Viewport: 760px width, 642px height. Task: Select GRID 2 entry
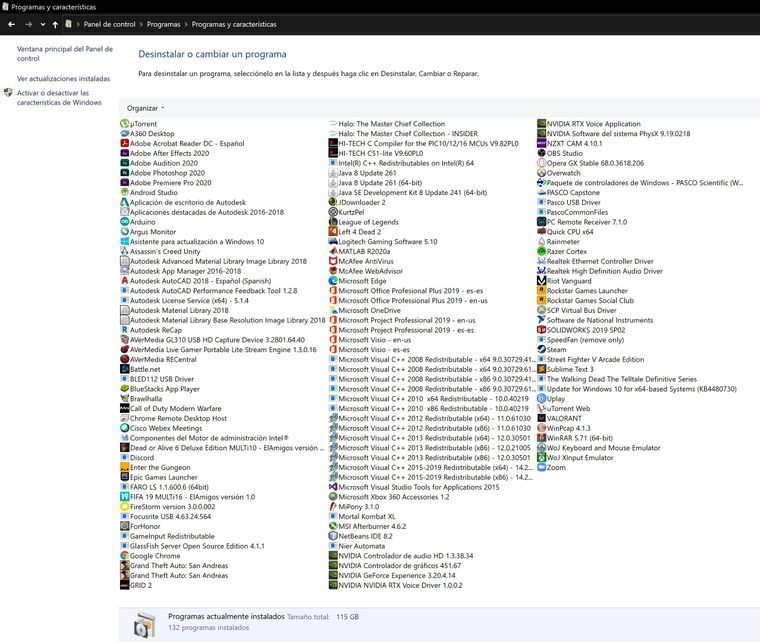point(136,585)
